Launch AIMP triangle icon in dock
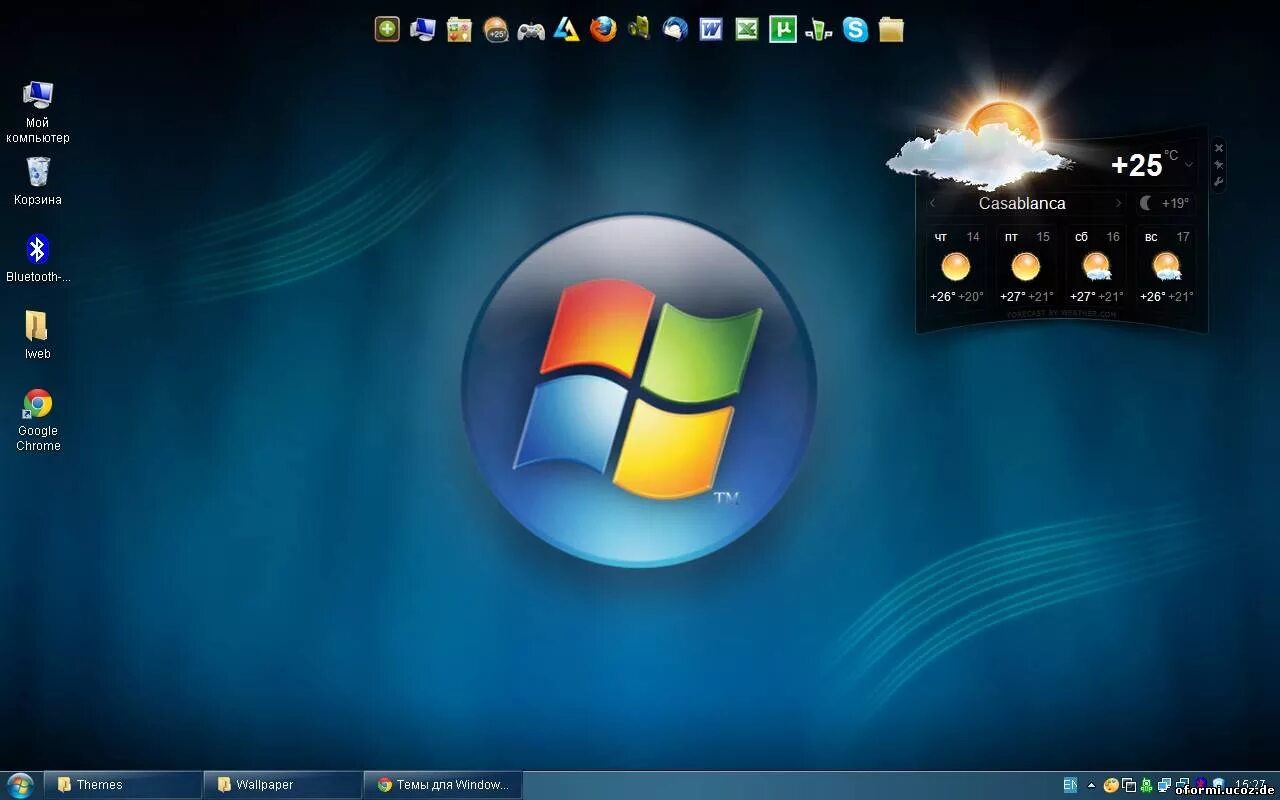The width and height of the screenshot is (1280, 800). coord(567,29)
